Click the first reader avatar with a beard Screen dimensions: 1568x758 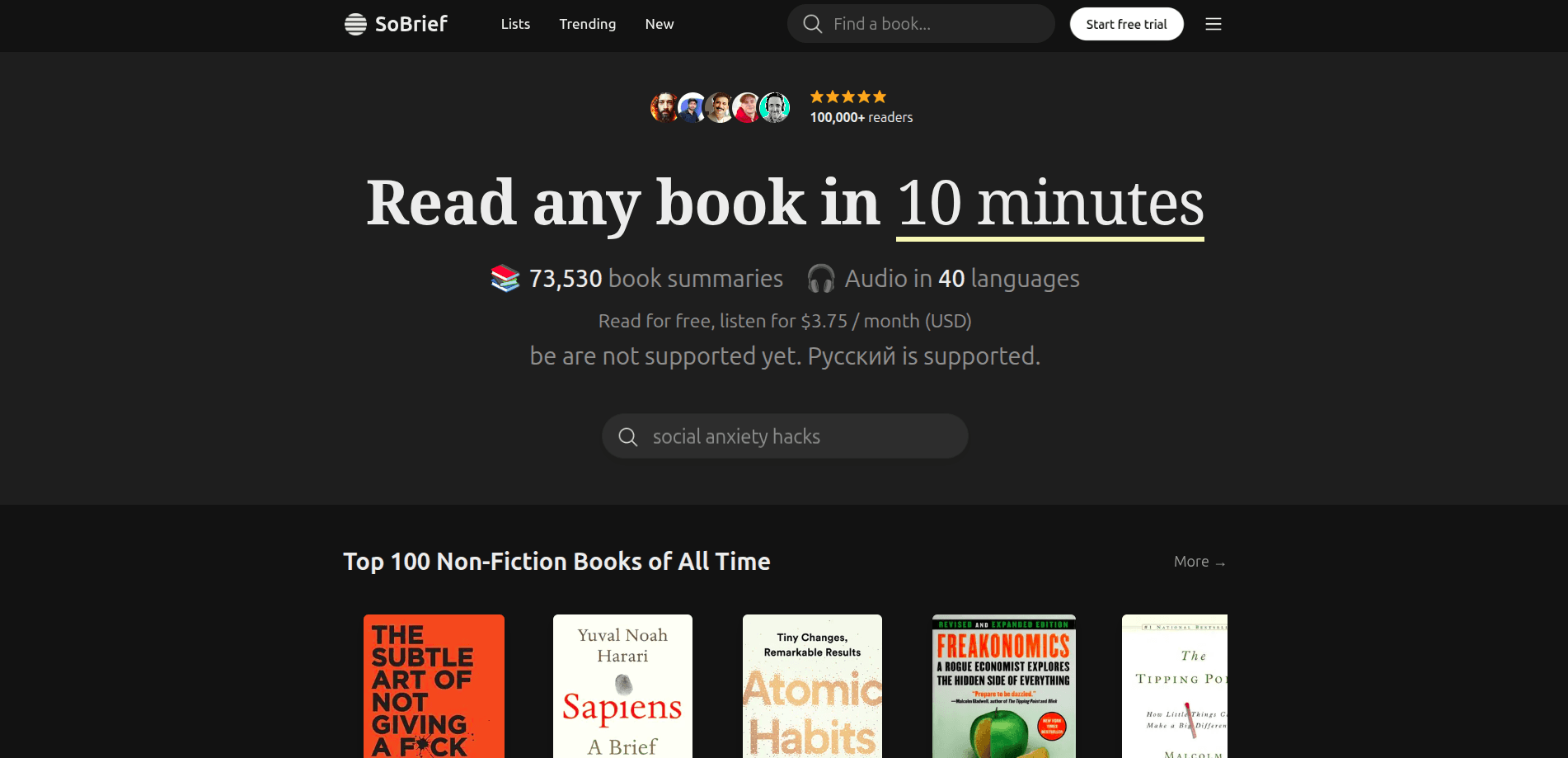[664, 107]
